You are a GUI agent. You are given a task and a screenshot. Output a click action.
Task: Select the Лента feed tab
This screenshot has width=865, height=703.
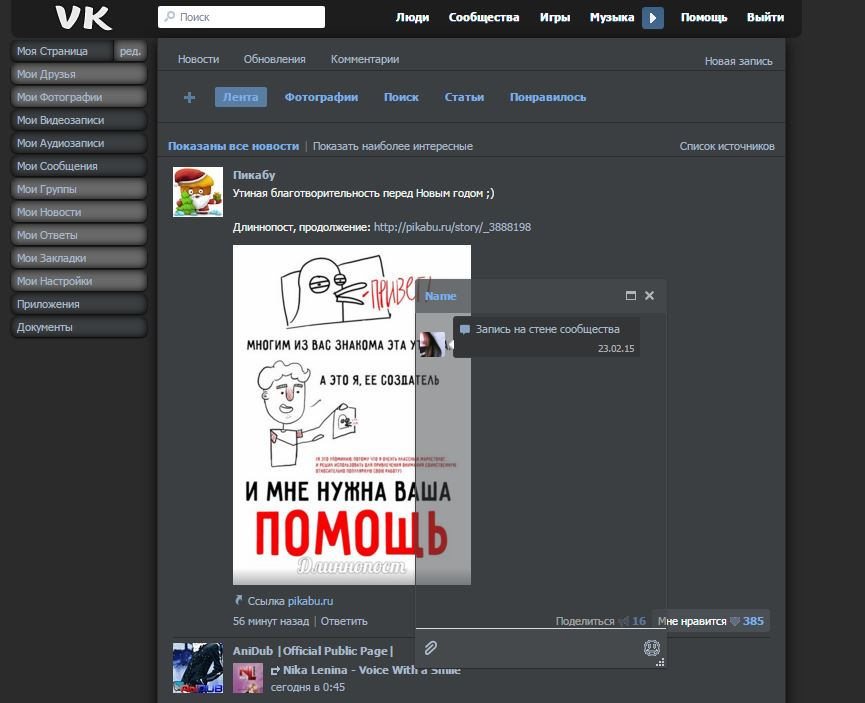(x=241, y=97)
